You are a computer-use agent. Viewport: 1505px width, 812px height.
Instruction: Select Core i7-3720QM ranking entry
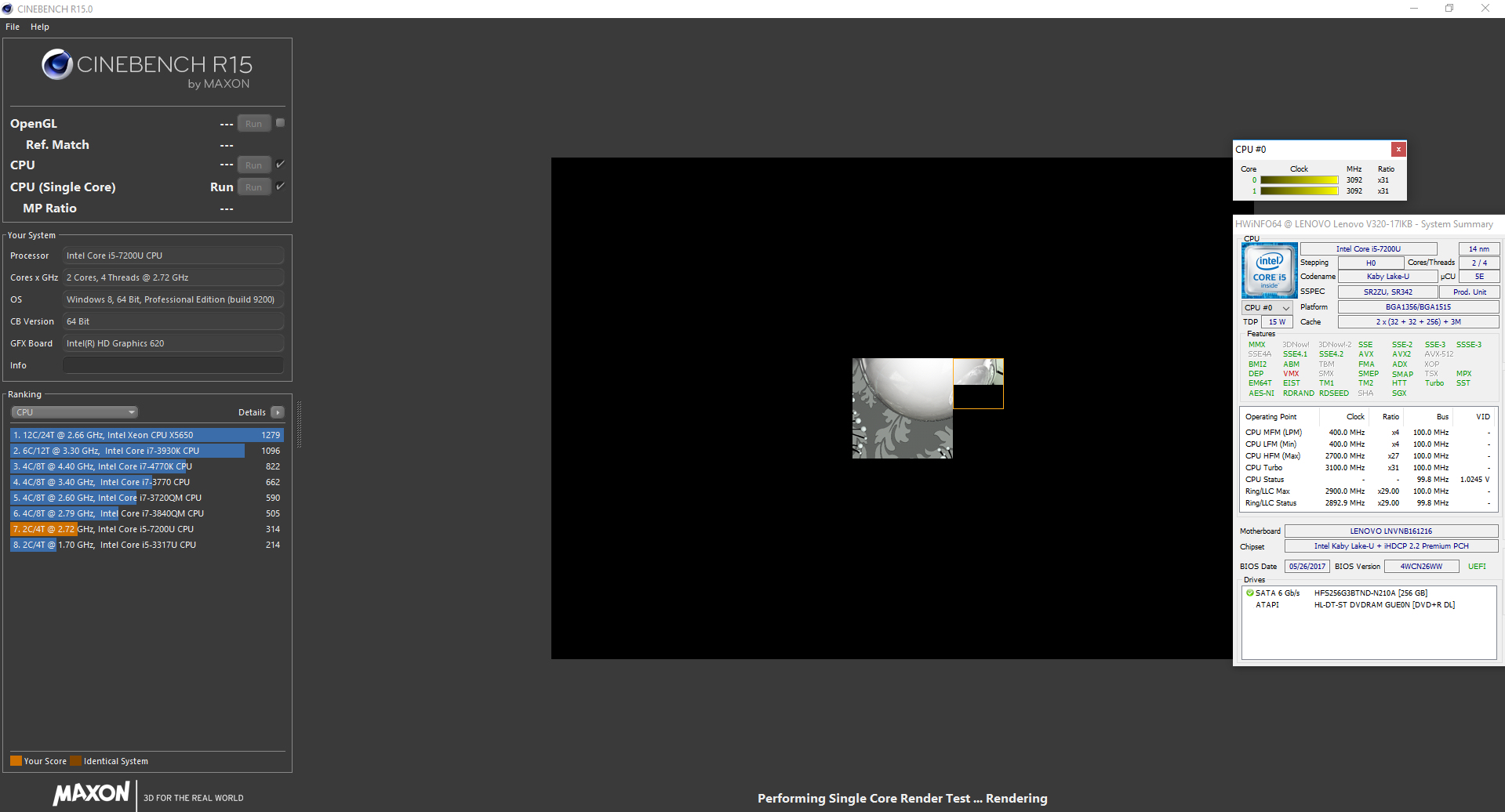coord(147,498)
